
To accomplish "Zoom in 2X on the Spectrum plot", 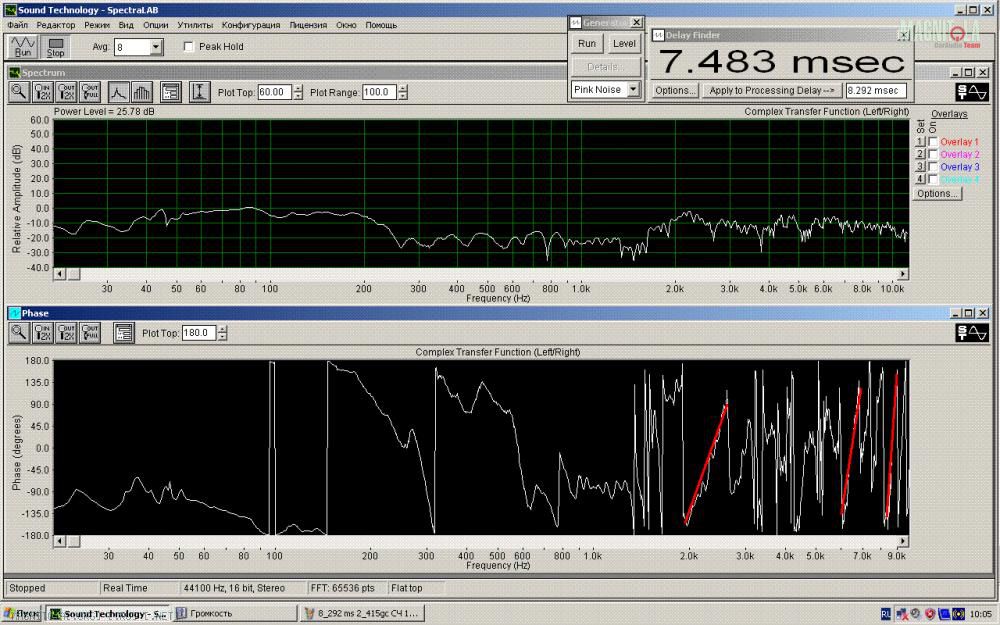I will pos(43,92).
